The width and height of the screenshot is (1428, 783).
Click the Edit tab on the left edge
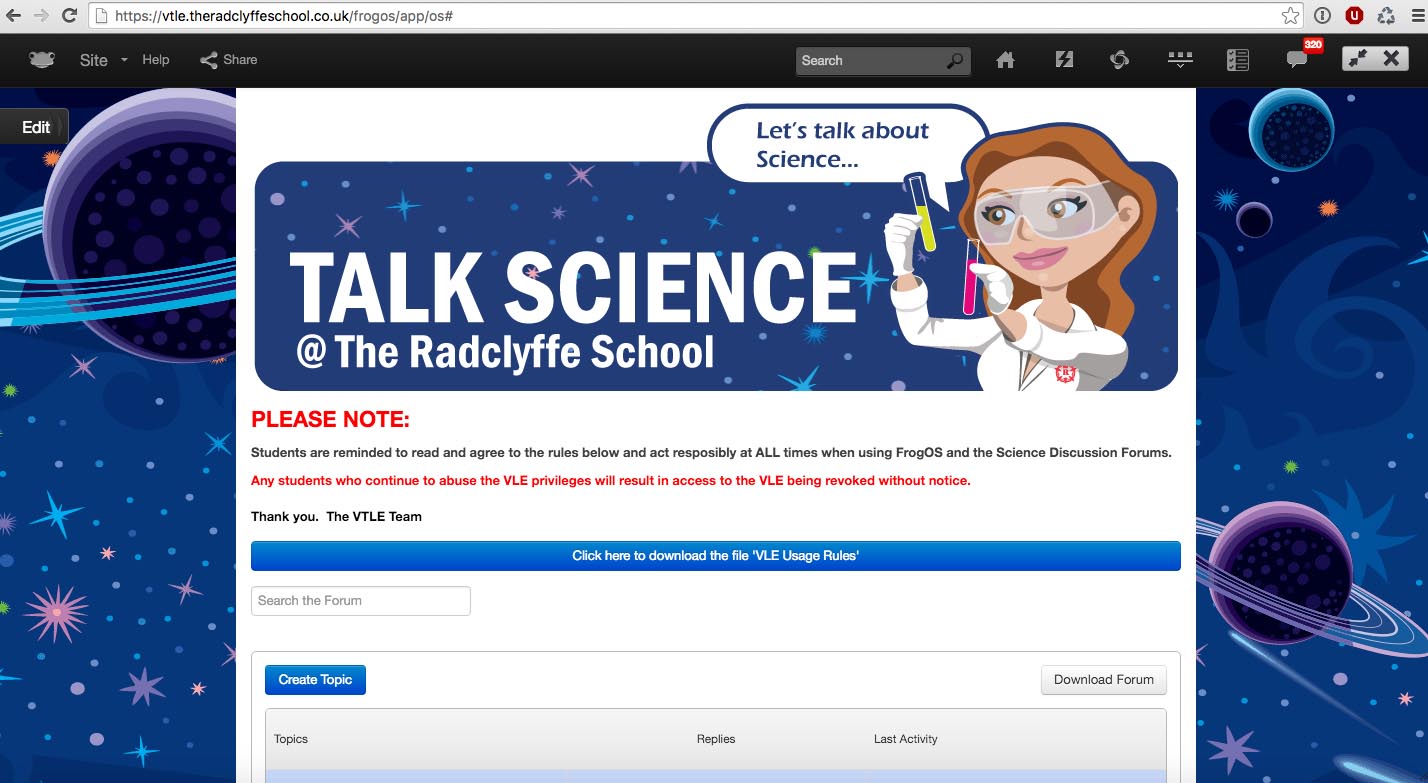coord(35,127)
